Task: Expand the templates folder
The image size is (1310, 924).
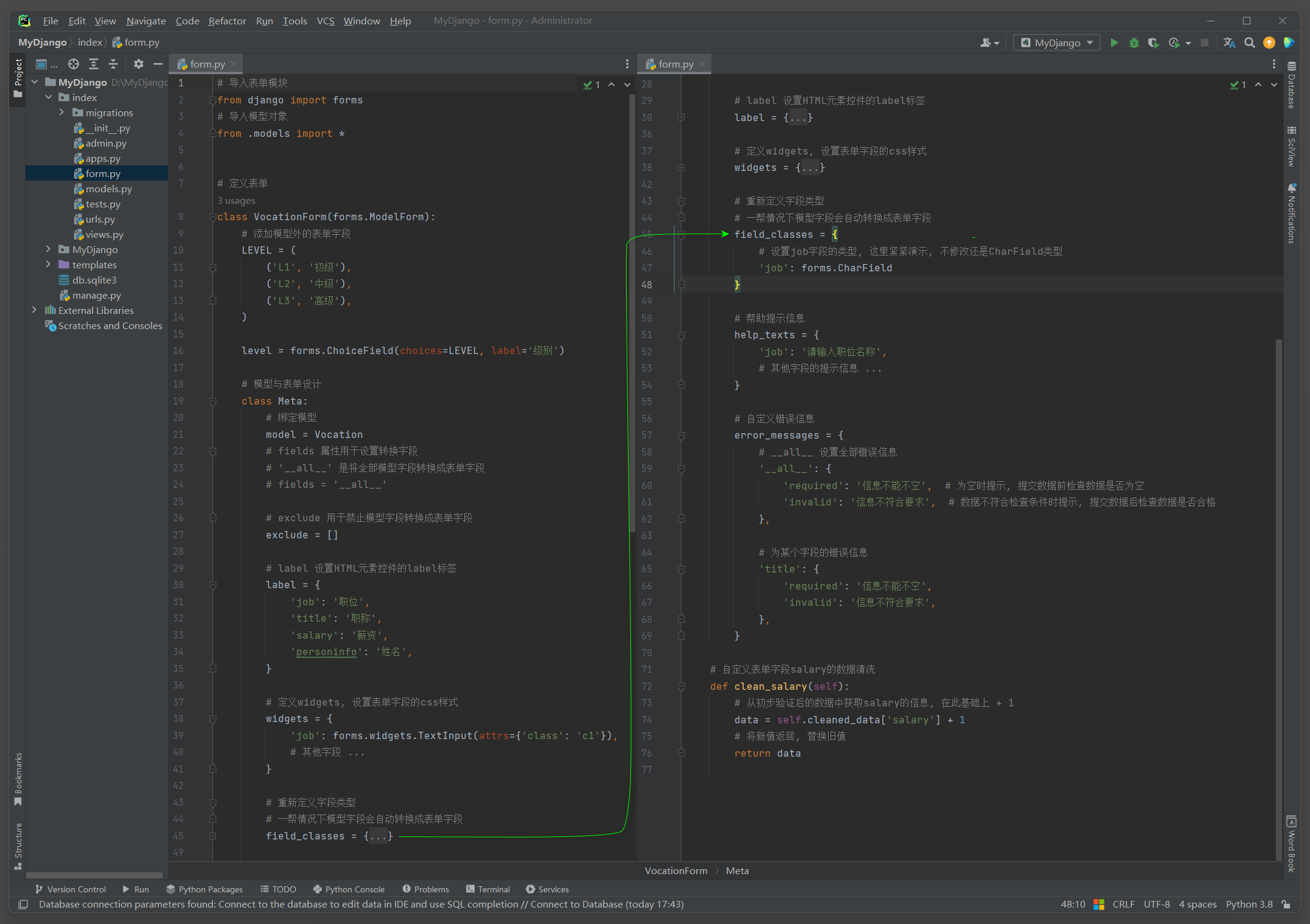Action: point(49,265)
